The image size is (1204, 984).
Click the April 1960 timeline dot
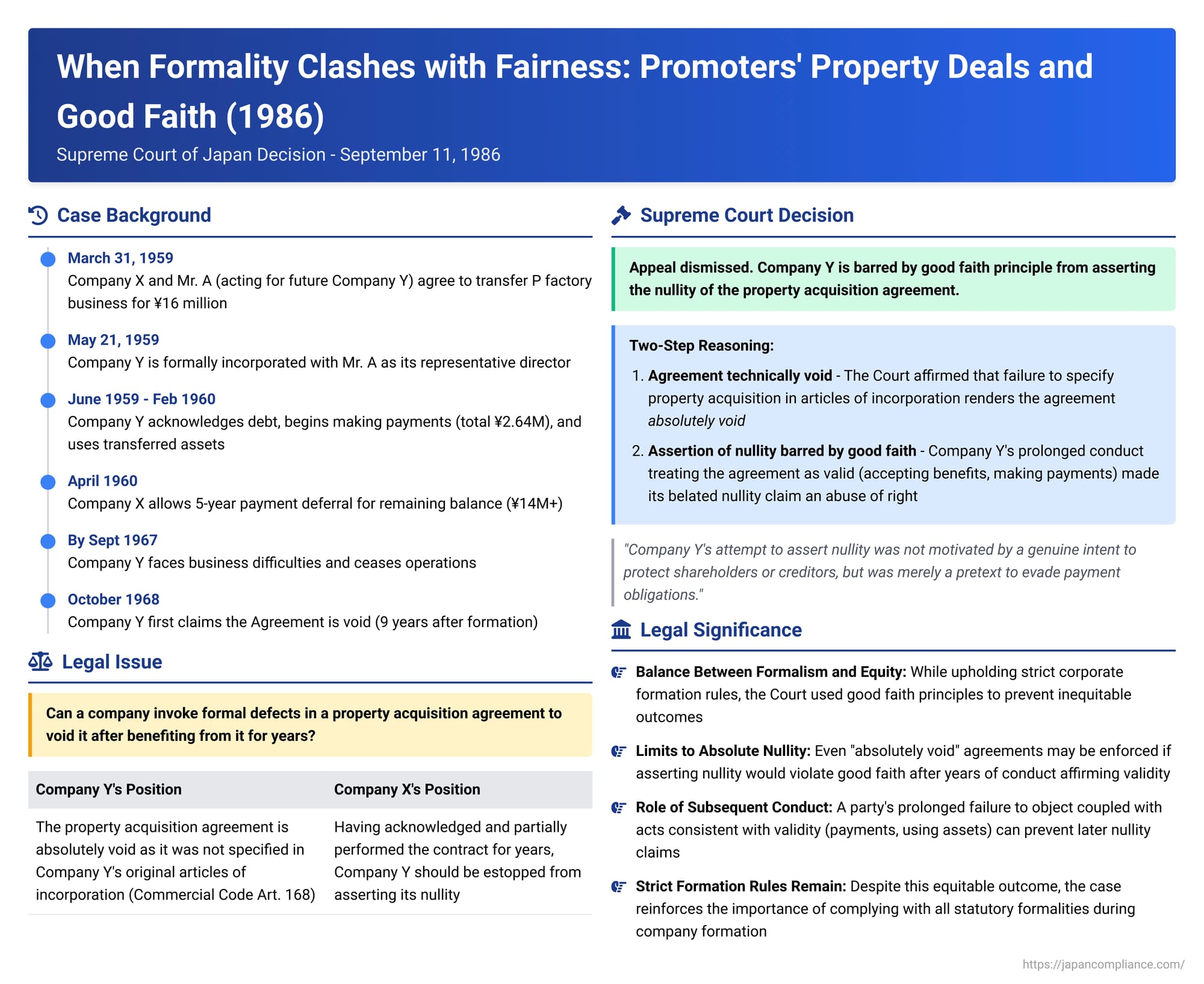pos(48,482)
